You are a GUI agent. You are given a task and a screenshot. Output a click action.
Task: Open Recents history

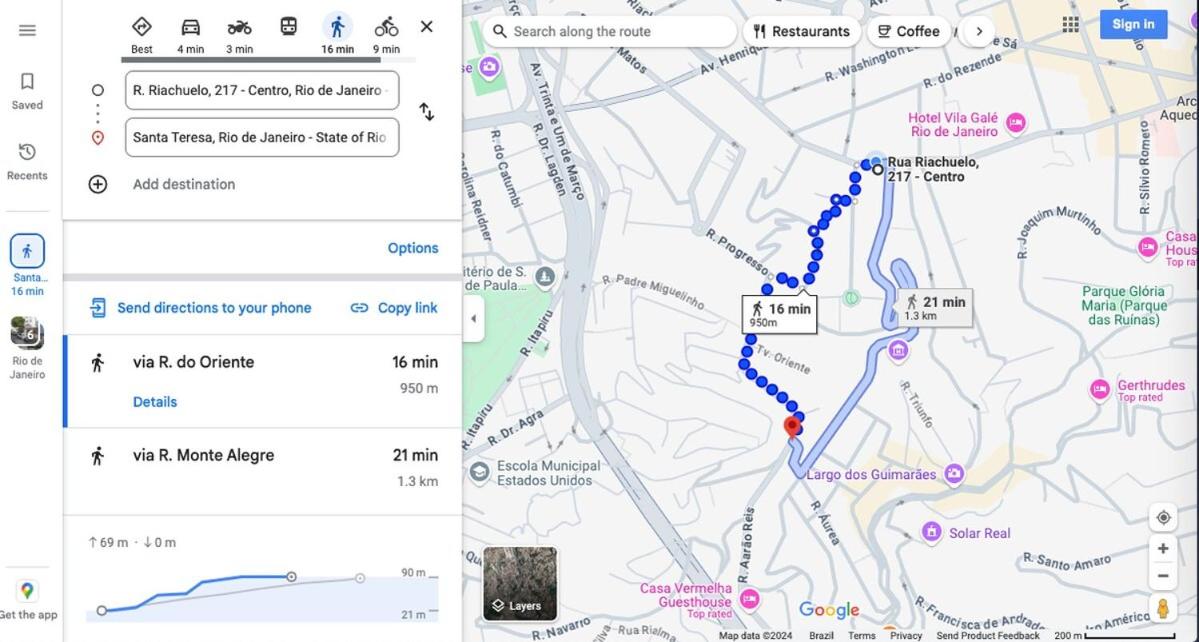click(27, 162)
